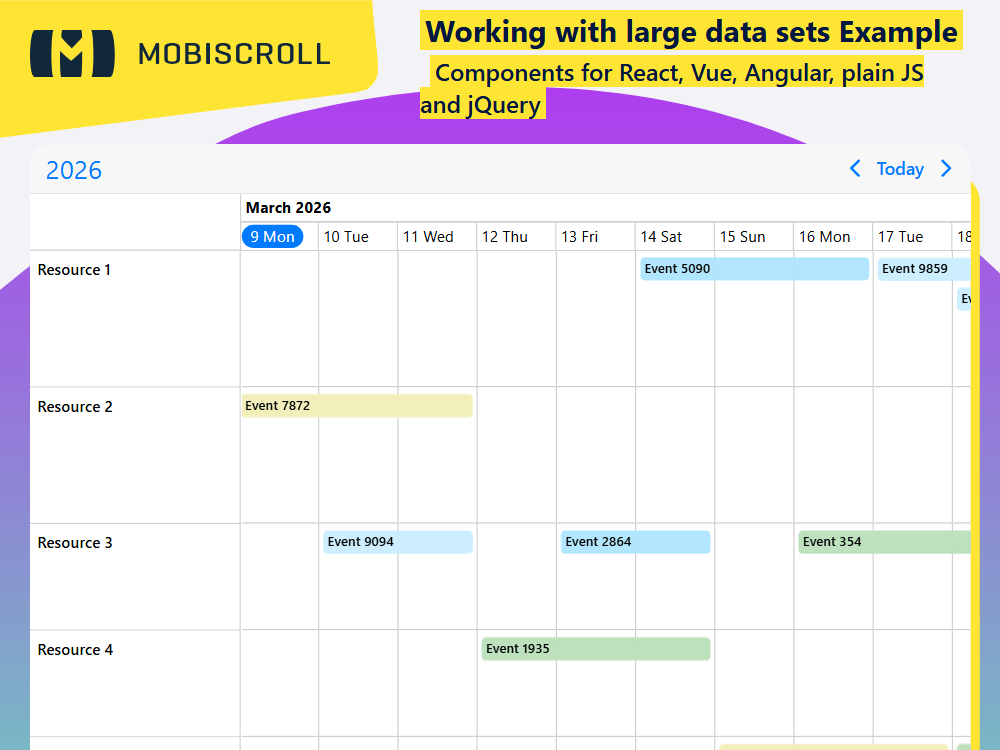This screenshot has width=1000, height=750.
Task: Click the right chevron navigation arrow
Action: click(946, 169)
